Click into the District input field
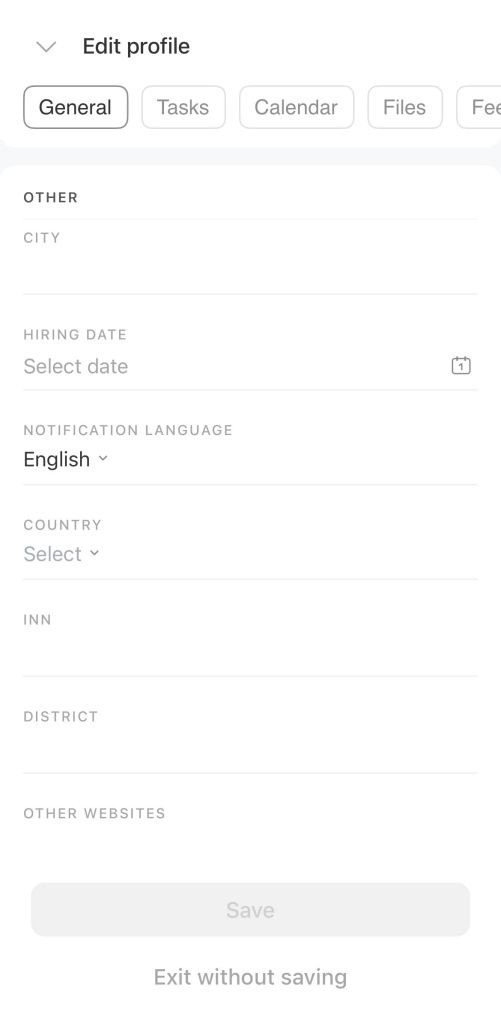Screen dimensions: 501x1024 click(x=250, y=749)
